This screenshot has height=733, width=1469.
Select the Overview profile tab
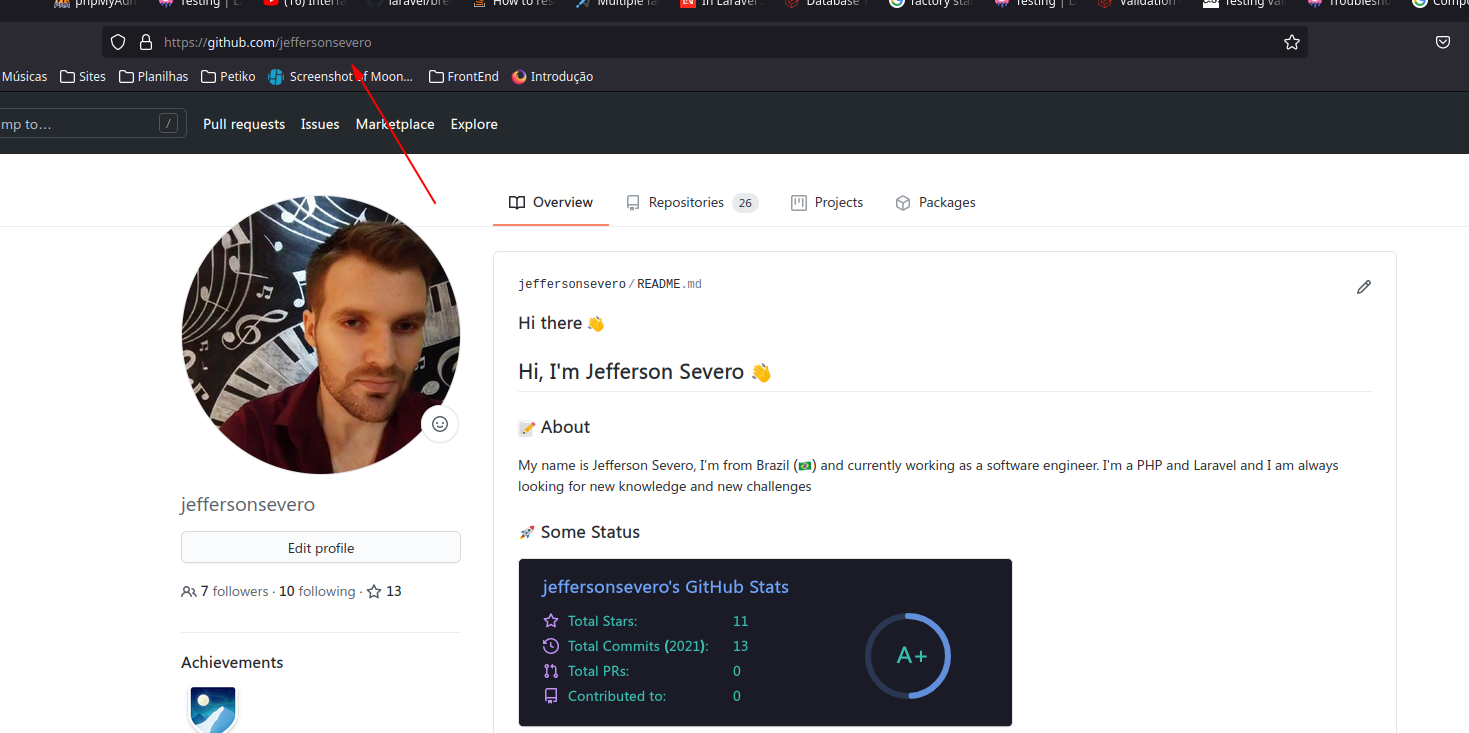point(551,202)
